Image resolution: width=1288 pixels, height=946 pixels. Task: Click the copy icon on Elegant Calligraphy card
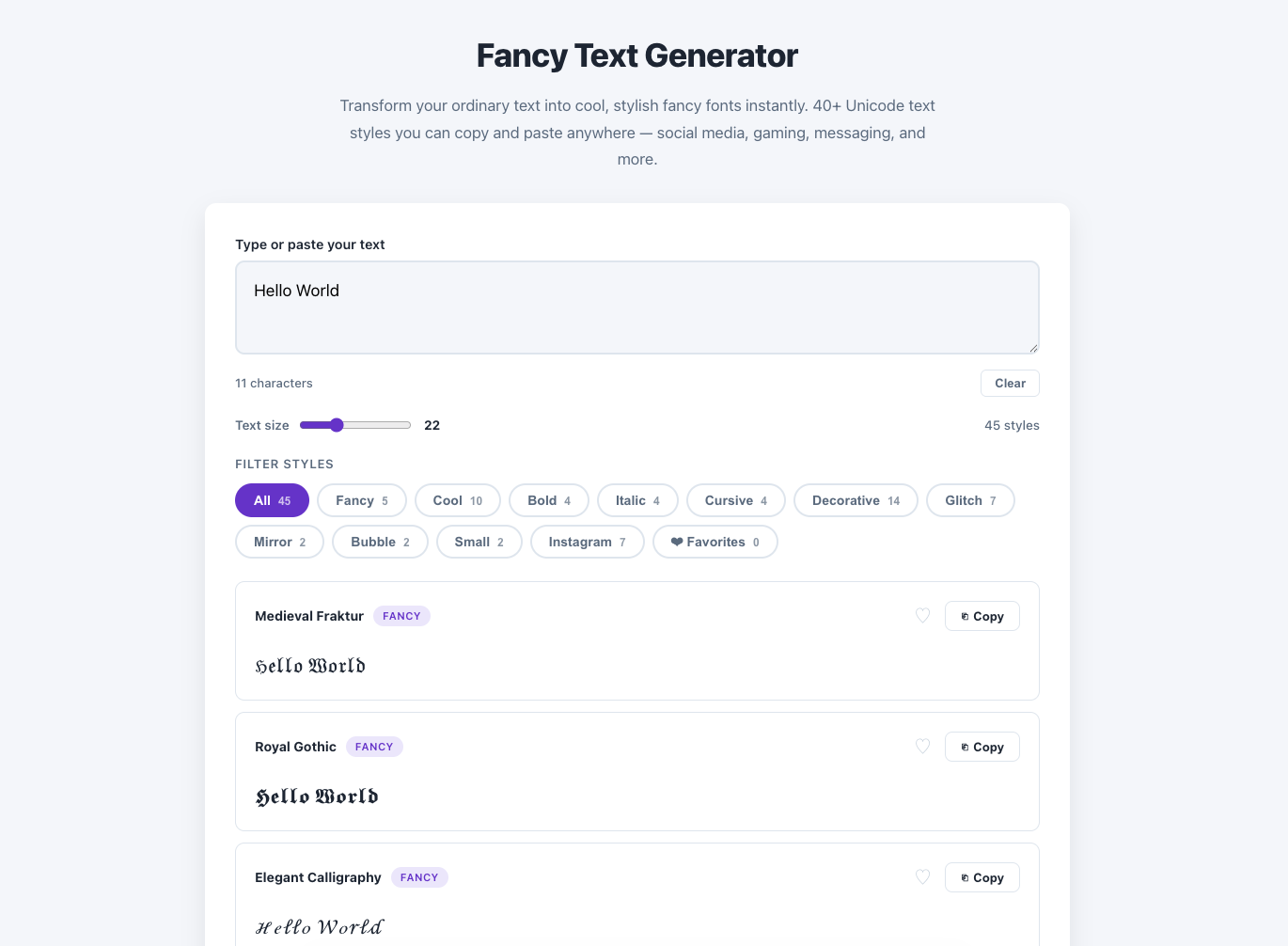coord(966,877)
